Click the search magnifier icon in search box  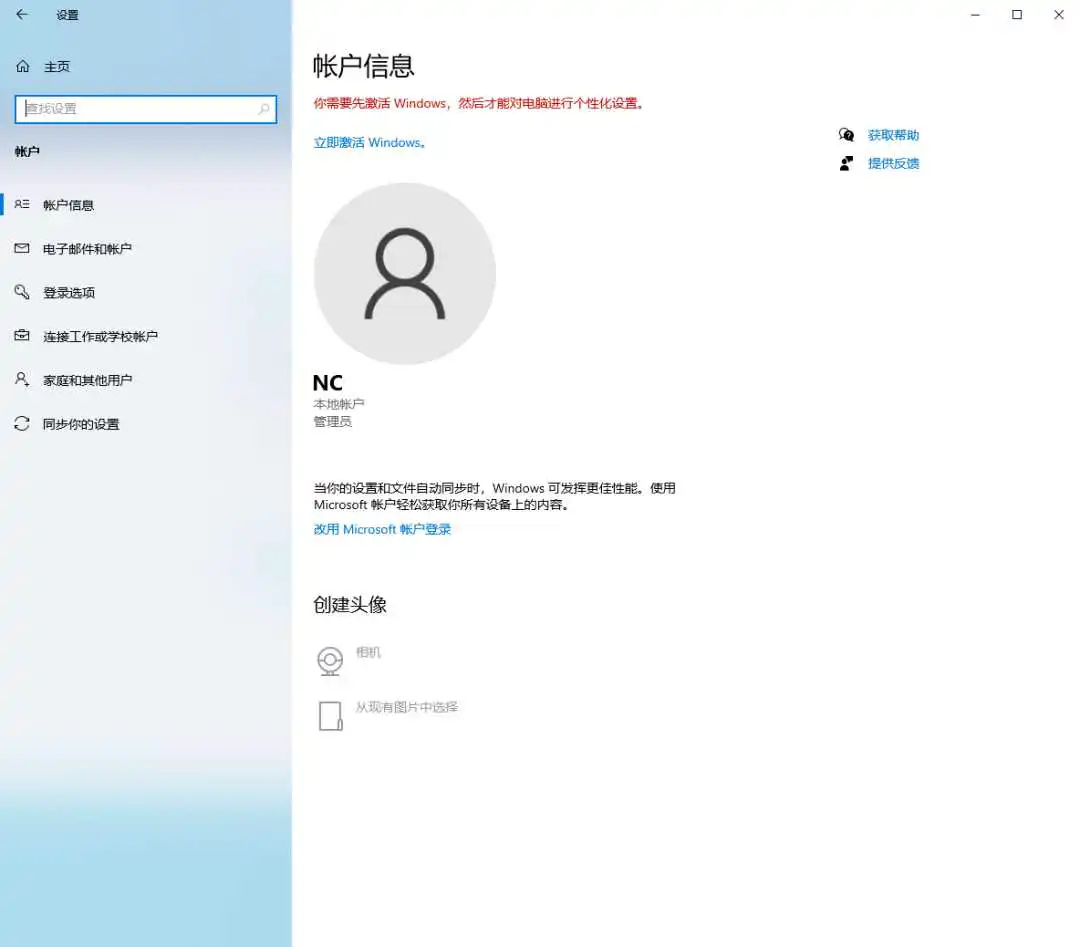[264, 109]
